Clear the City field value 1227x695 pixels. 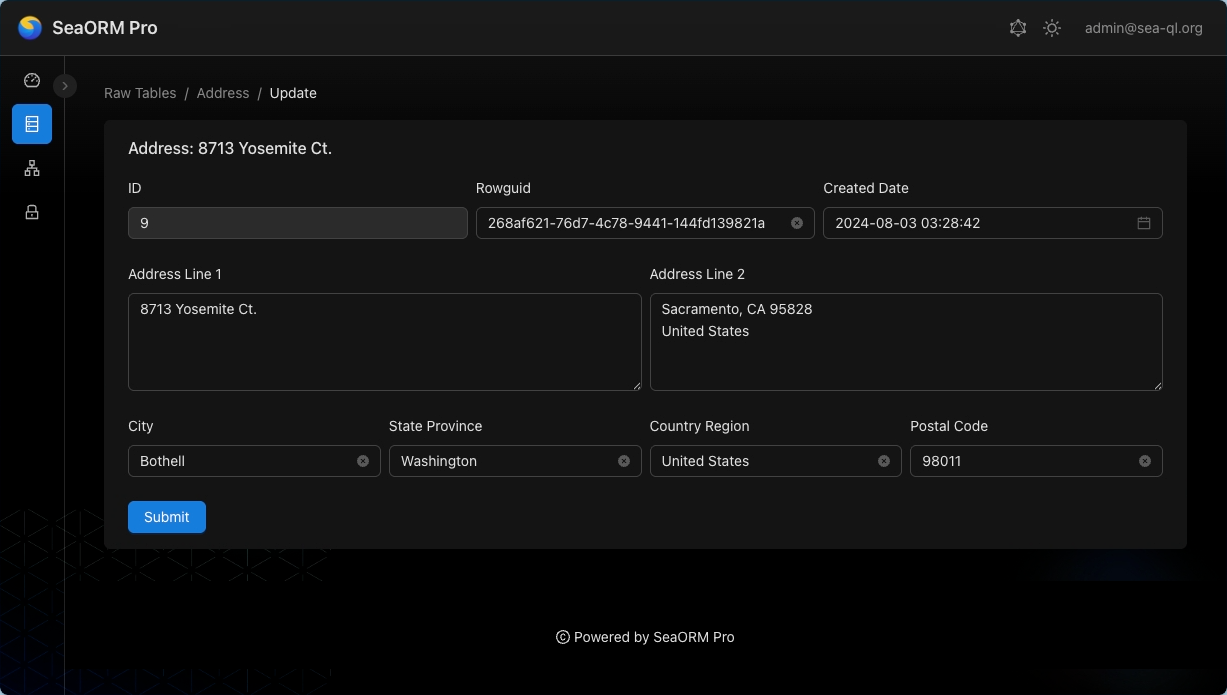pyautogui.click(x=363, y=461)
